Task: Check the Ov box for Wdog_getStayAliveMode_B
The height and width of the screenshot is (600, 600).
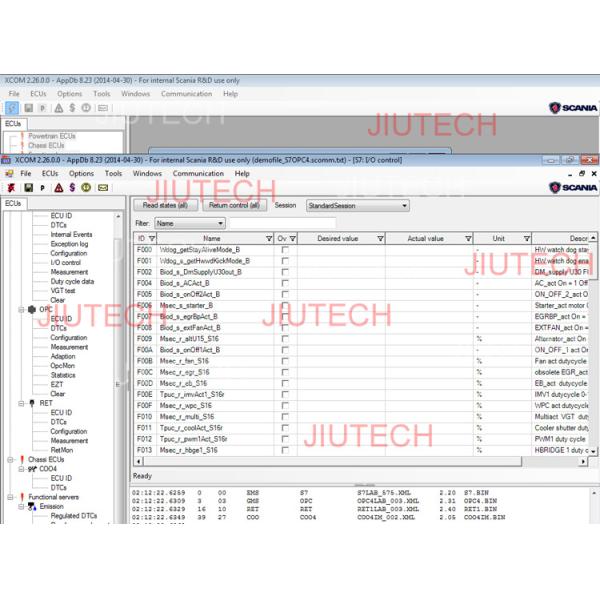Action: coord(285,250)
